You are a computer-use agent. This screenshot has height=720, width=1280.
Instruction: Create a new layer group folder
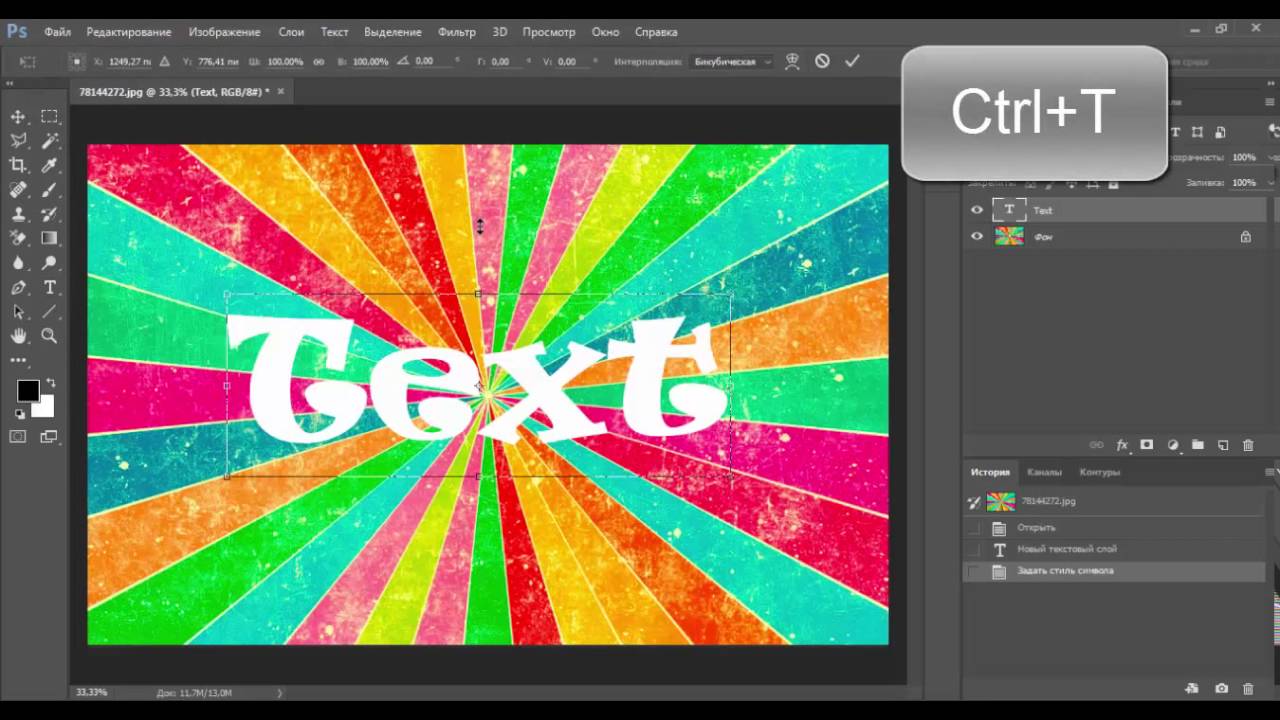point(1198,445)
